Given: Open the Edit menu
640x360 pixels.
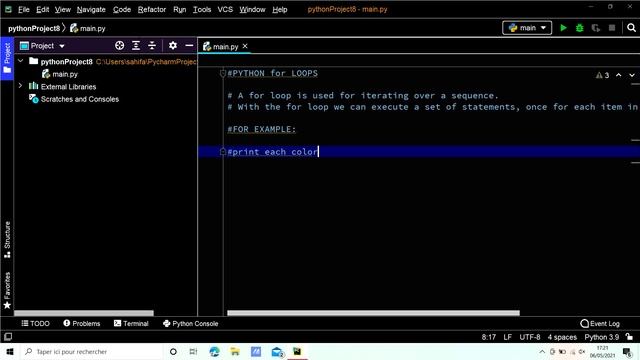Looking at the screenshot, I should [42, 9].
